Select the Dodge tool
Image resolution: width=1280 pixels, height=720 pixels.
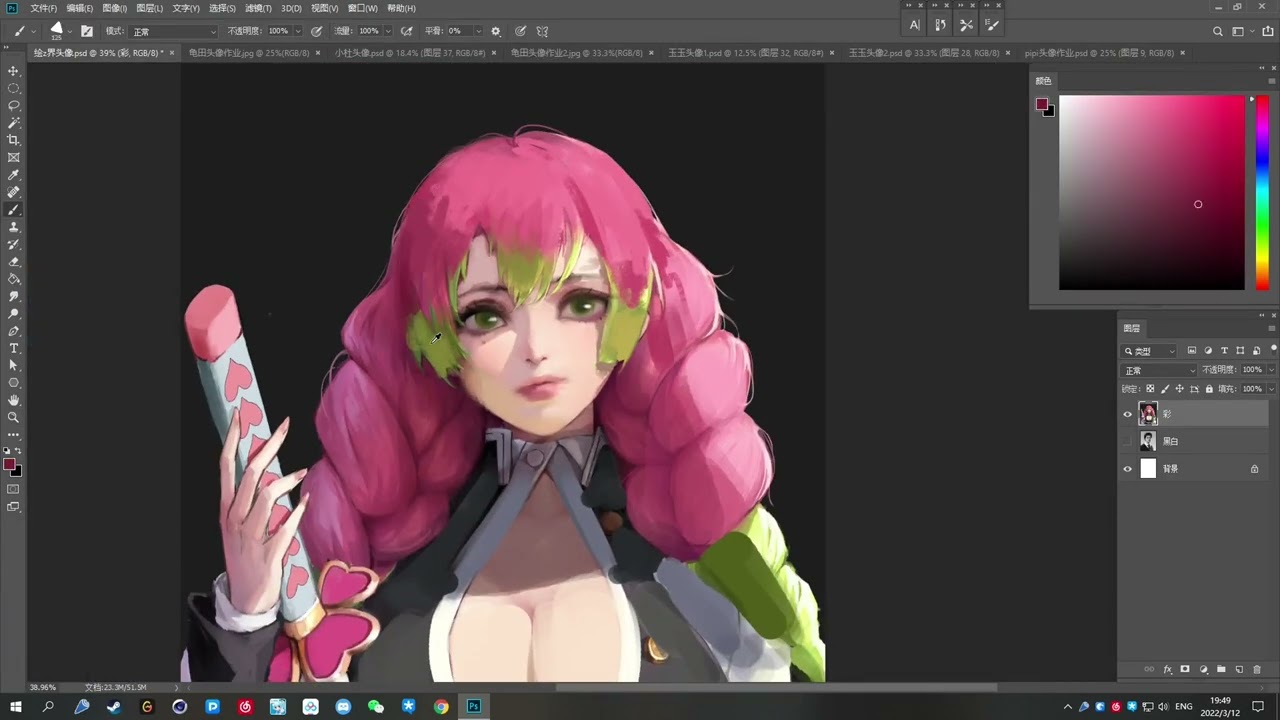[x=14, y=314]
